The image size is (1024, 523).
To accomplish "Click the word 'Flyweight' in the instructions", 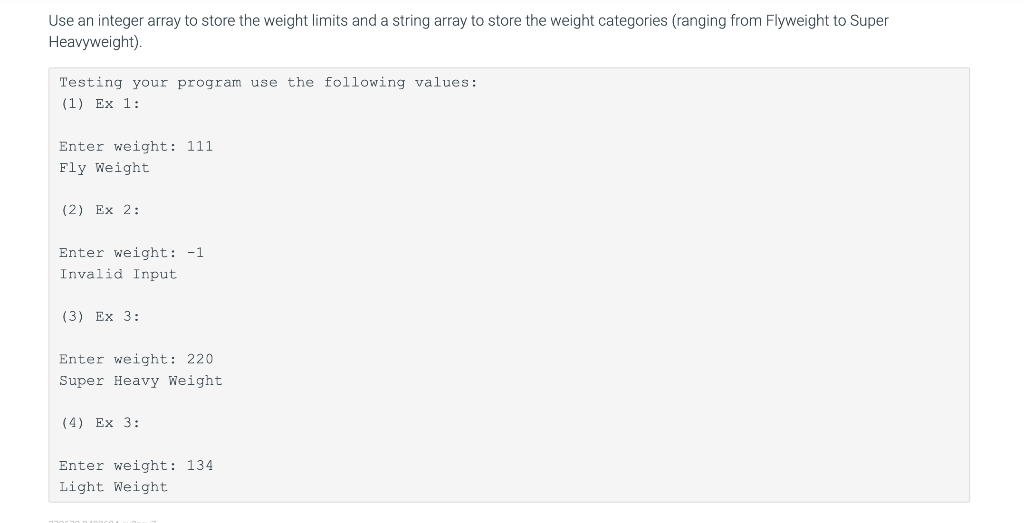I will point(797,21).
